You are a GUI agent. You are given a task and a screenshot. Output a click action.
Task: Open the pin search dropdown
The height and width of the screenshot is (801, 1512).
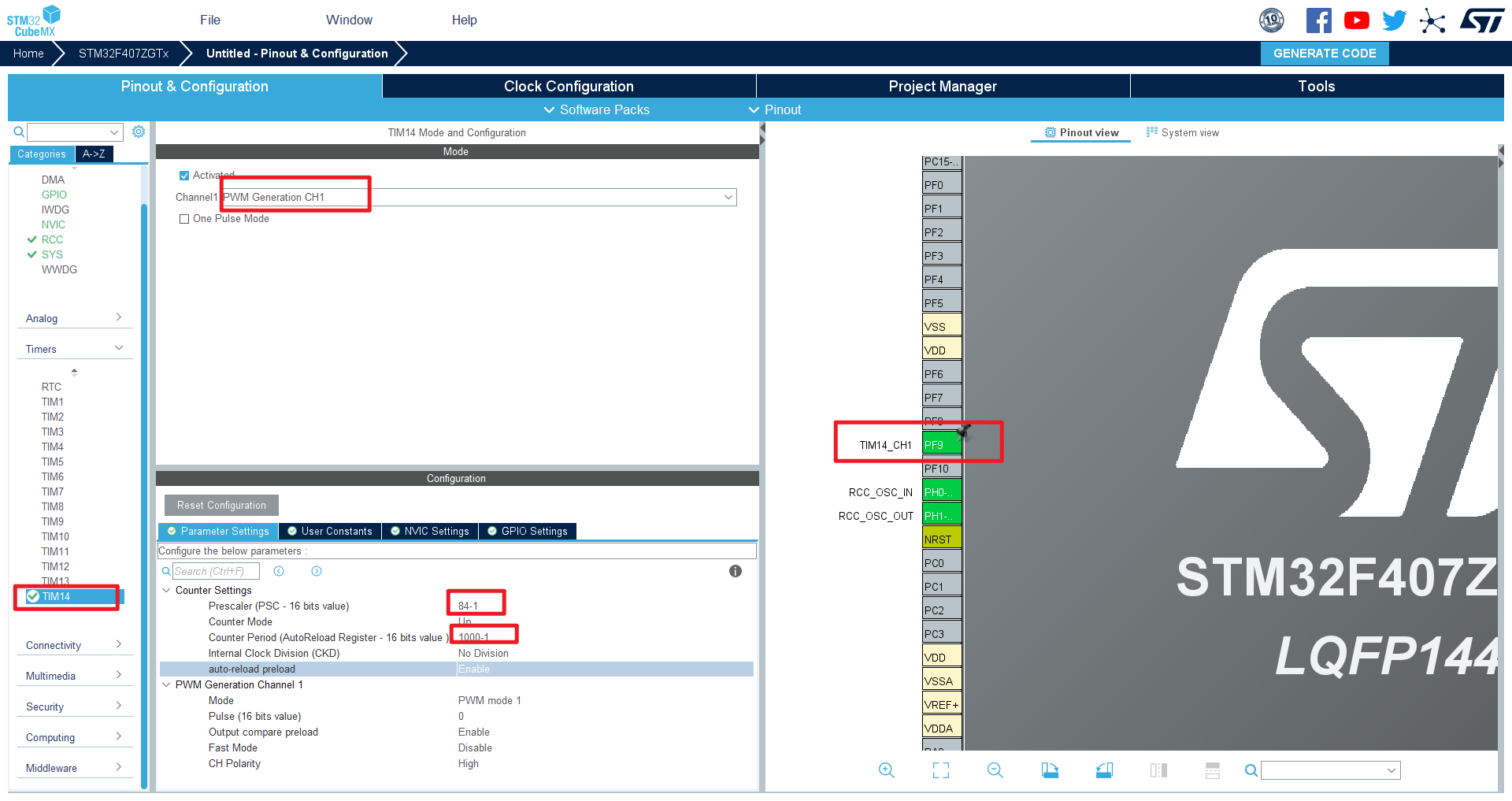pos(1392,770)
